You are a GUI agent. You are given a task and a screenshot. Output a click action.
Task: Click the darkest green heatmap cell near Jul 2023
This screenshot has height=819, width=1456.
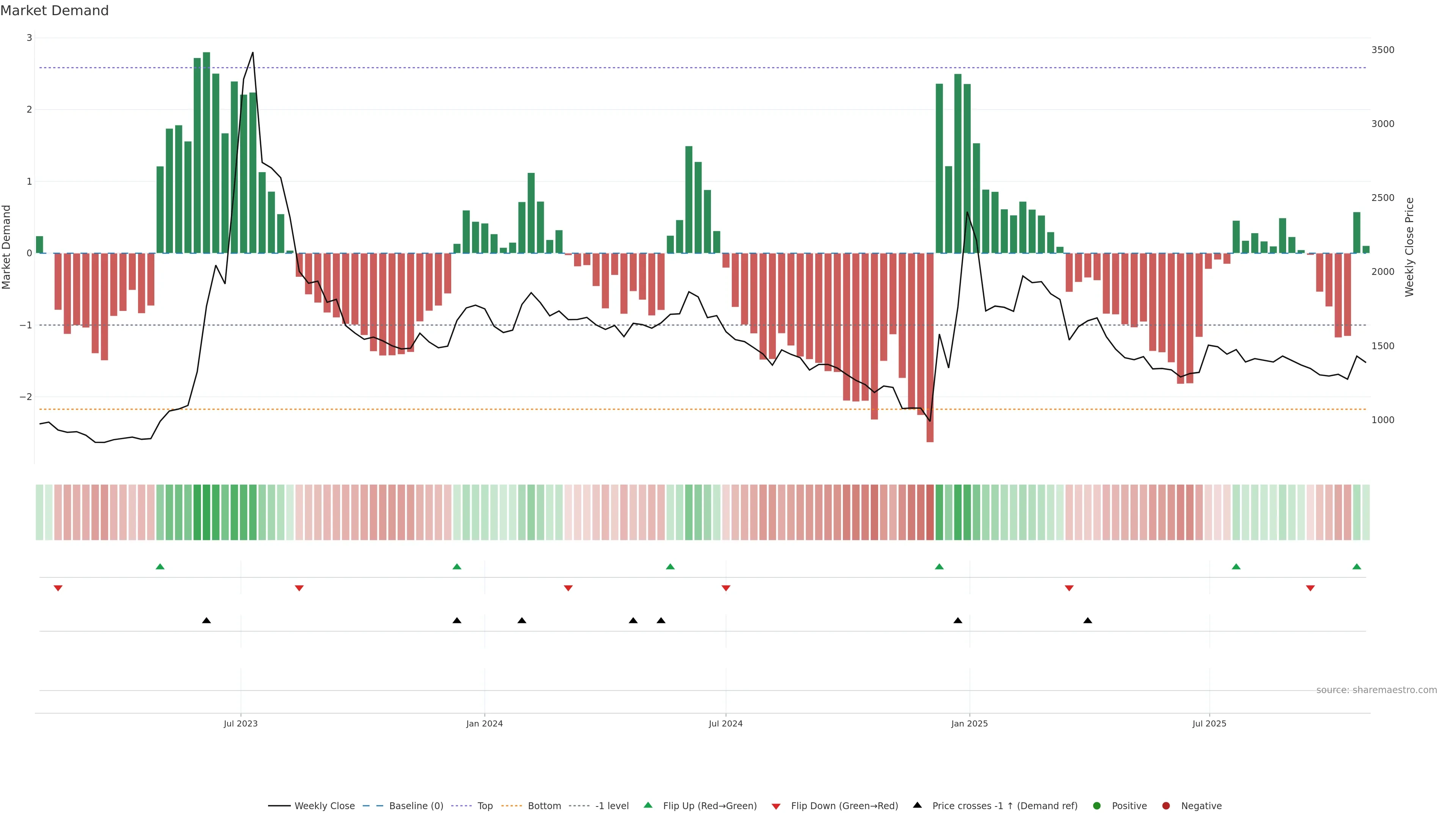[x=206, y=512]
